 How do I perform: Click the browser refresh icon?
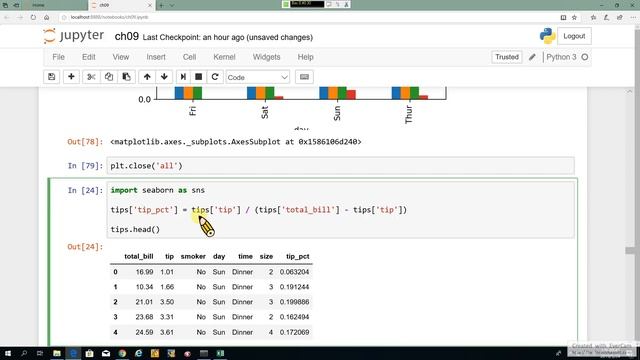click(x=33, y=17)
